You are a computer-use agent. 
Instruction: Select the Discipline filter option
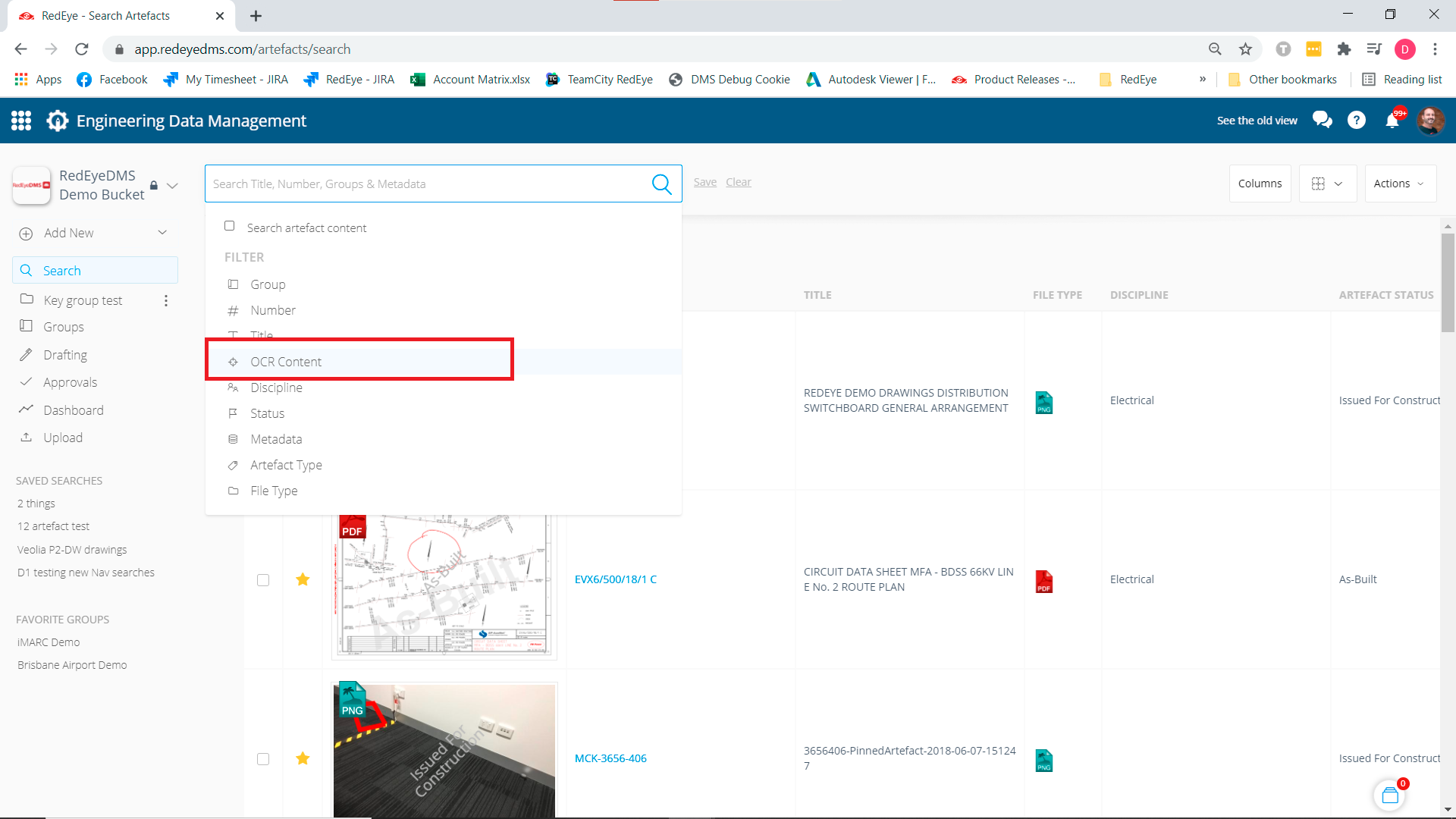click(443, 388)
